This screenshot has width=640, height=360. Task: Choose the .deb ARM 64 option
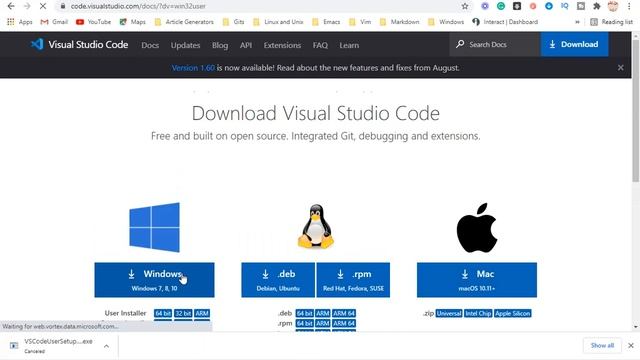coord(344,313)
